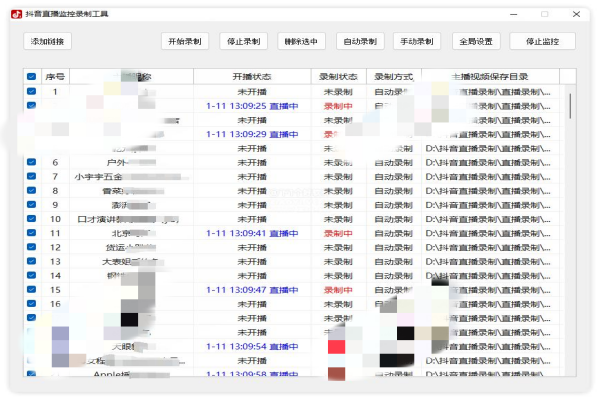The image size is (600, 400).
Task: Toggle the select-all checkbox in the header
Action: (31, 77)
